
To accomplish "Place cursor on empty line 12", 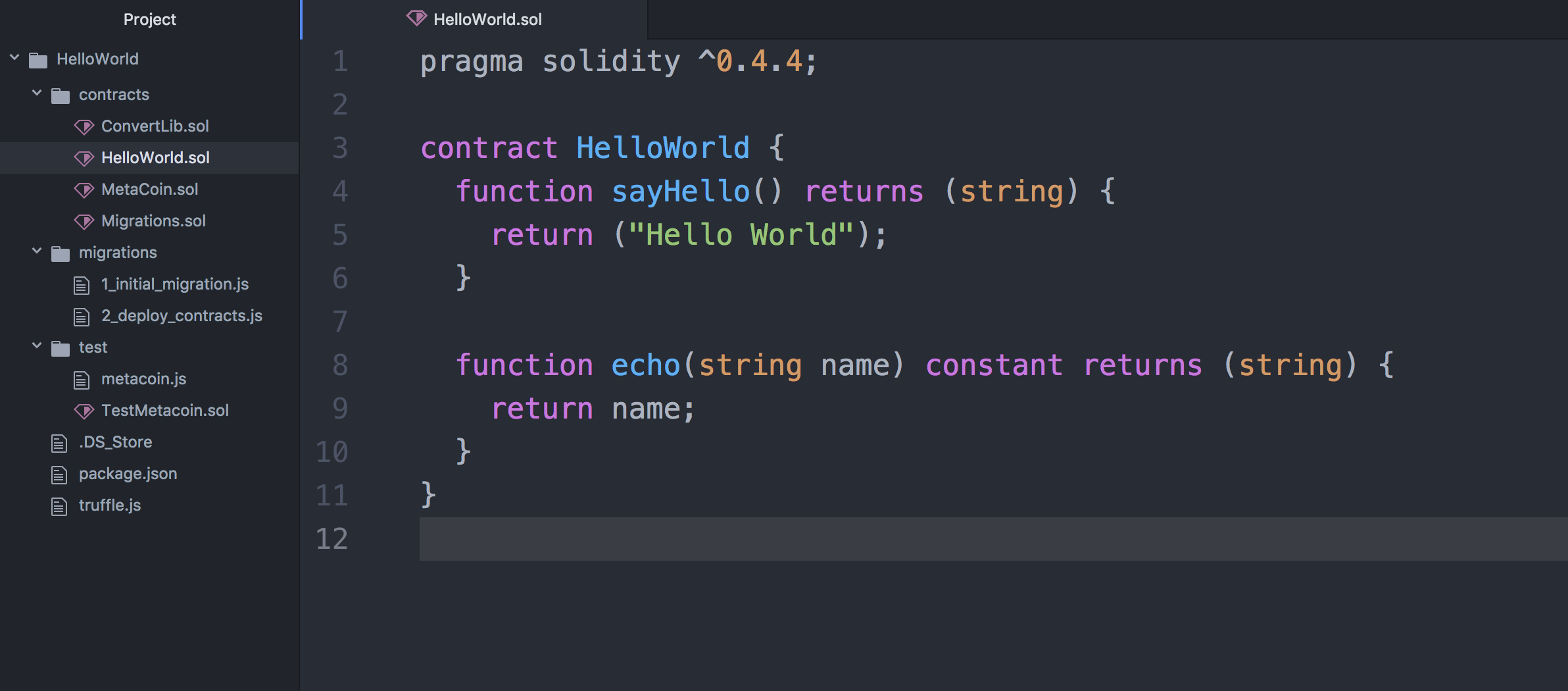I will [x=789, y=539].
